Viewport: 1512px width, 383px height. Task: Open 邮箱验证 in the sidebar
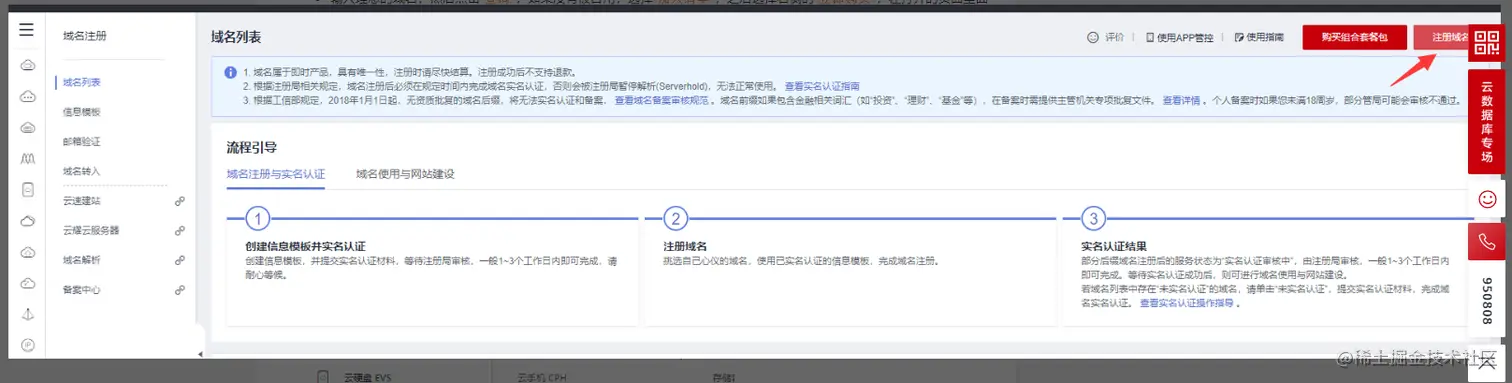pos(81,141)
